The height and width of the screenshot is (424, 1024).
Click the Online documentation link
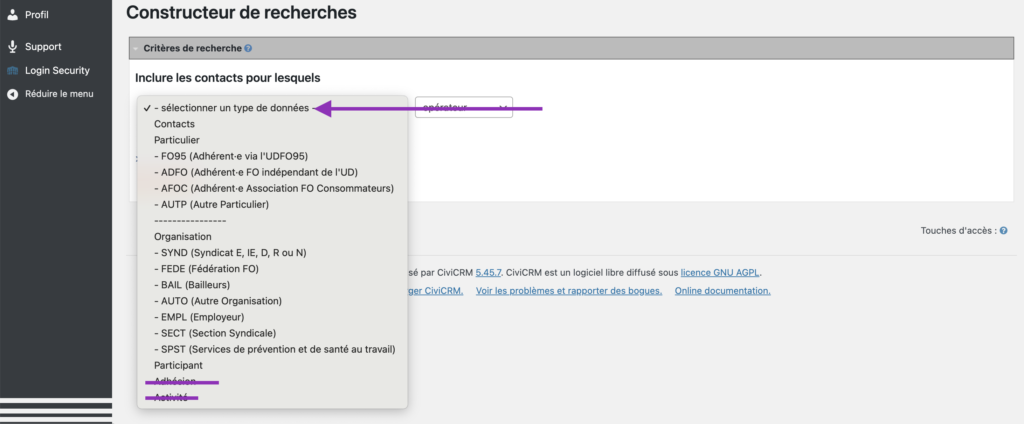tap(722, 291)
